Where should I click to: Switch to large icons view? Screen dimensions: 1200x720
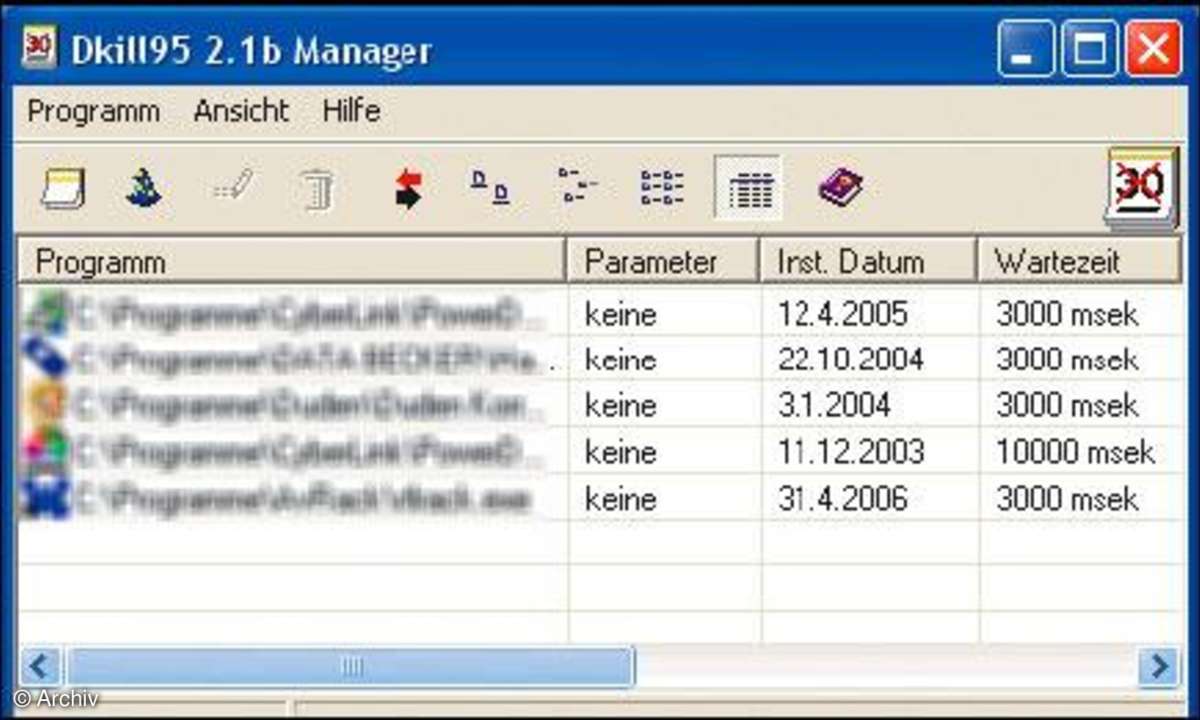[490, 188]
